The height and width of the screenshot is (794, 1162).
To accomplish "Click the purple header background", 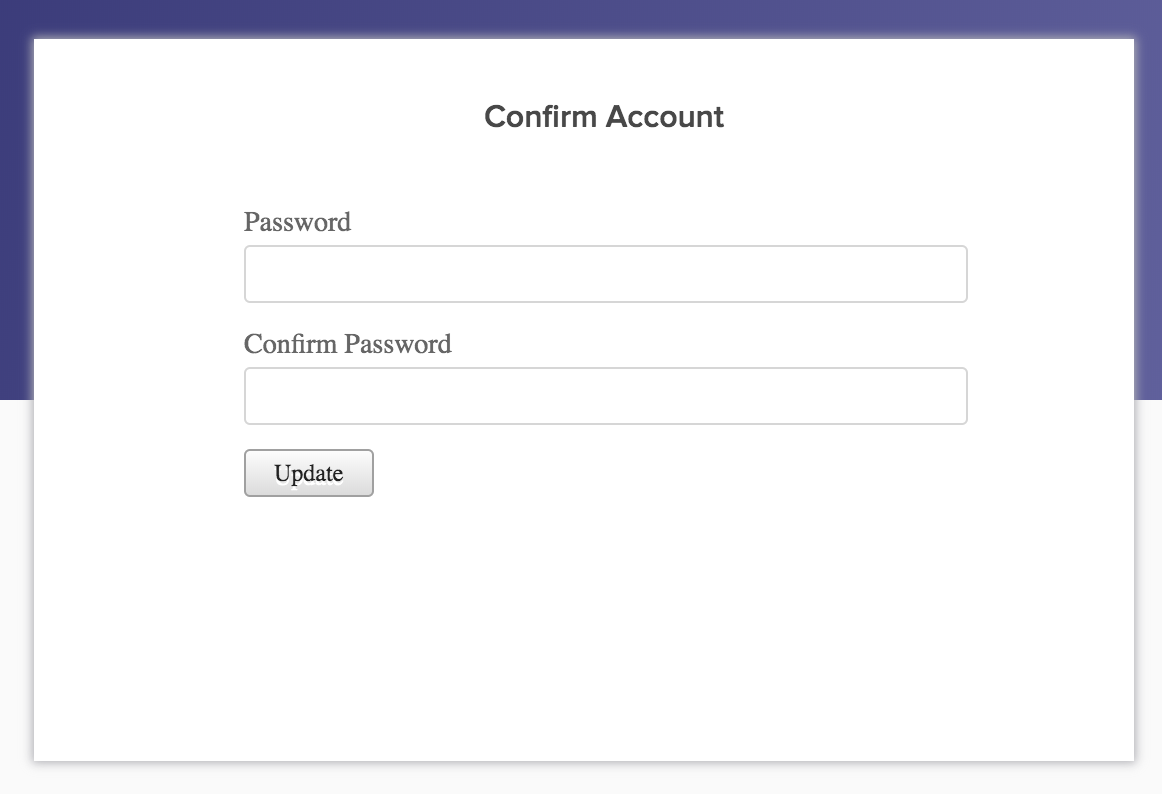I will [x=600, y=17].
